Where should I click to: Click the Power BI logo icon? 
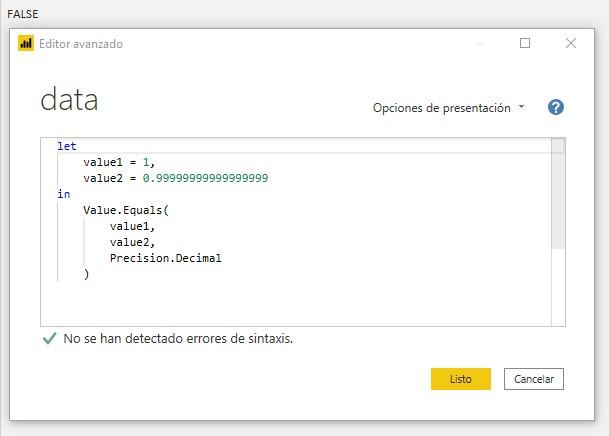pyautogui.click(x=26, y=44)
